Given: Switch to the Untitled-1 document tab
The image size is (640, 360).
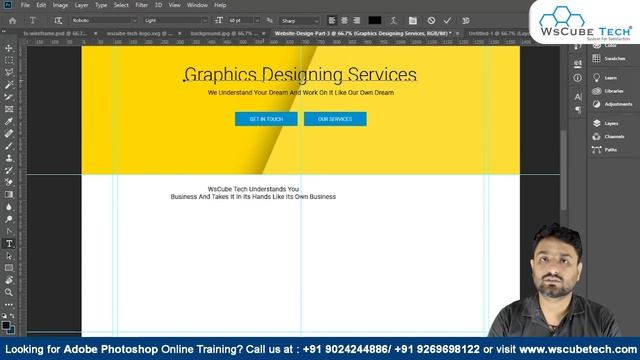Looking at the screenshot, I should 499,33.
